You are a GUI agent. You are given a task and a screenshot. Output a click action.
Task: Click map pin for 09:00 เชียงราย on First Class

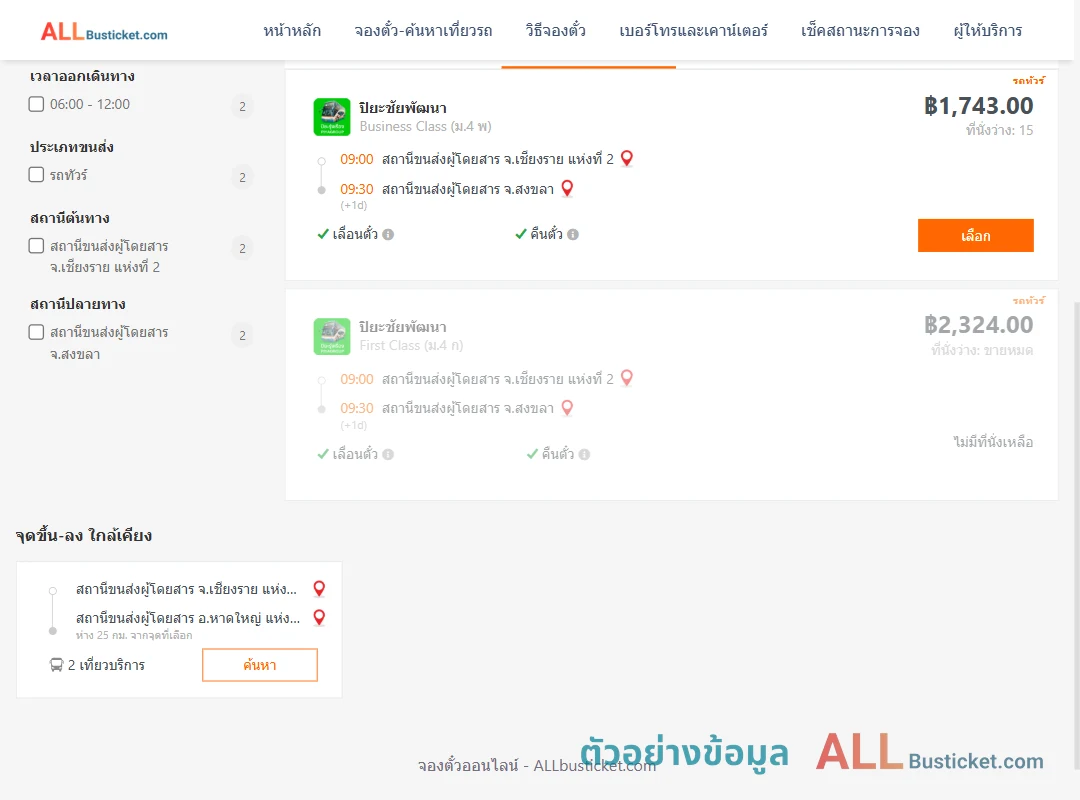click(x=627, y=378)
